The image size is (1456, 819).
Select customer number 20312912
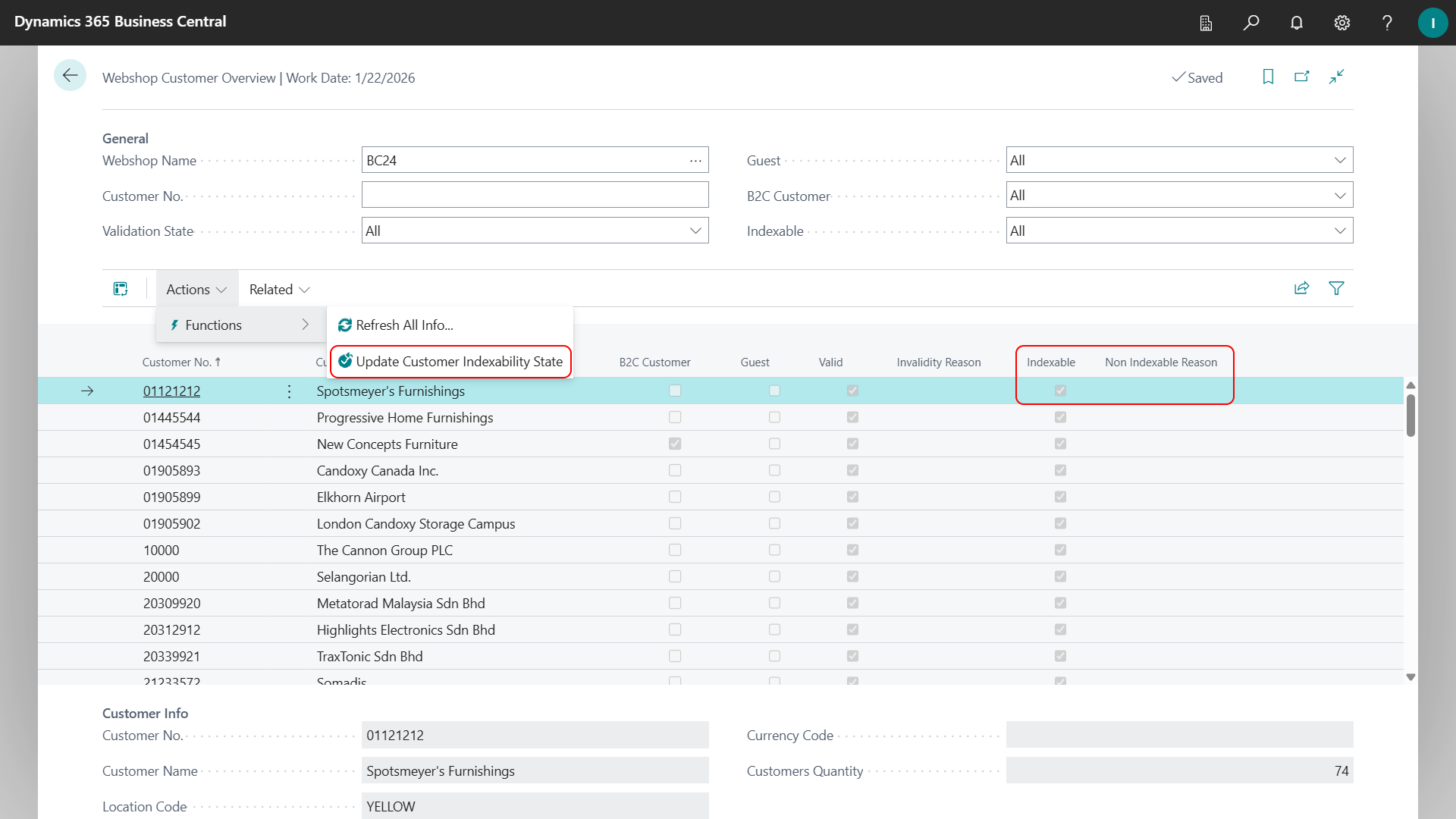pos(171,630)
